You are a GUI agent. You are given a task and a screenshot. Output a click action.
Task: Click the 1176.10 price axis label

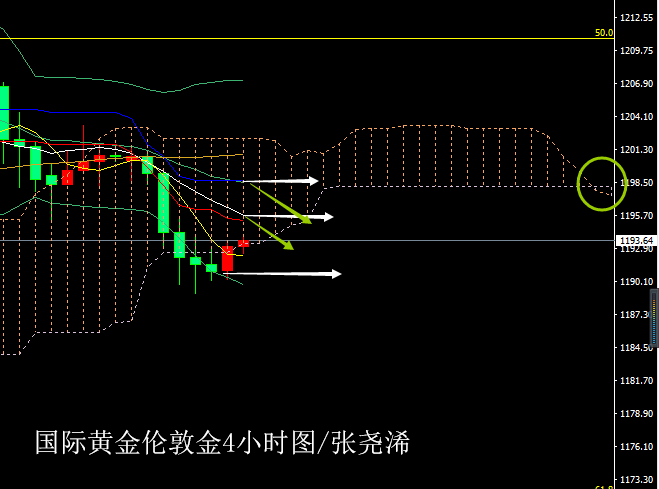[x=637, y=447]
